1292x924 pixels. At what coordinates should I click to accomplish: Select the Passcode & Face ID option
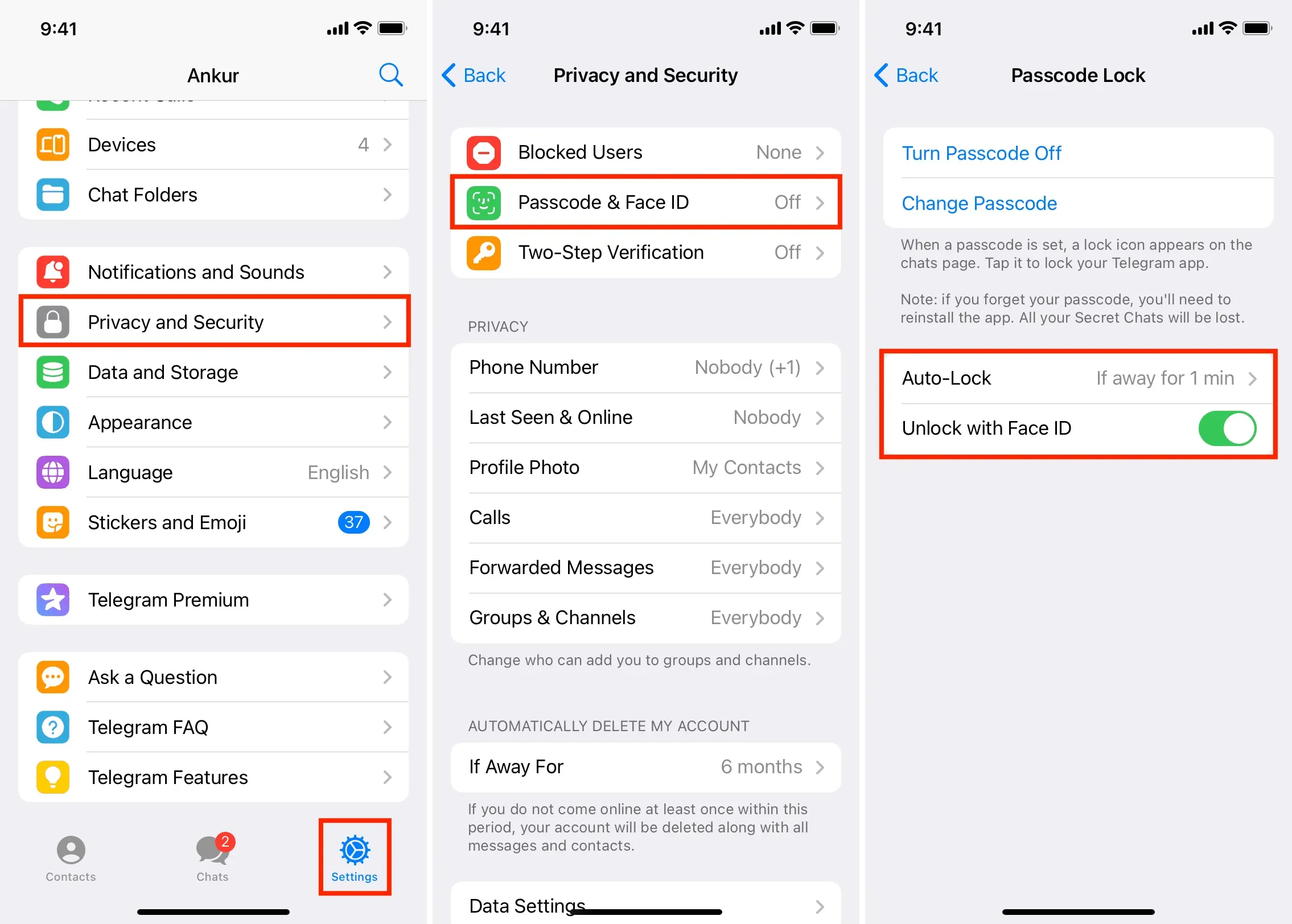650,202
